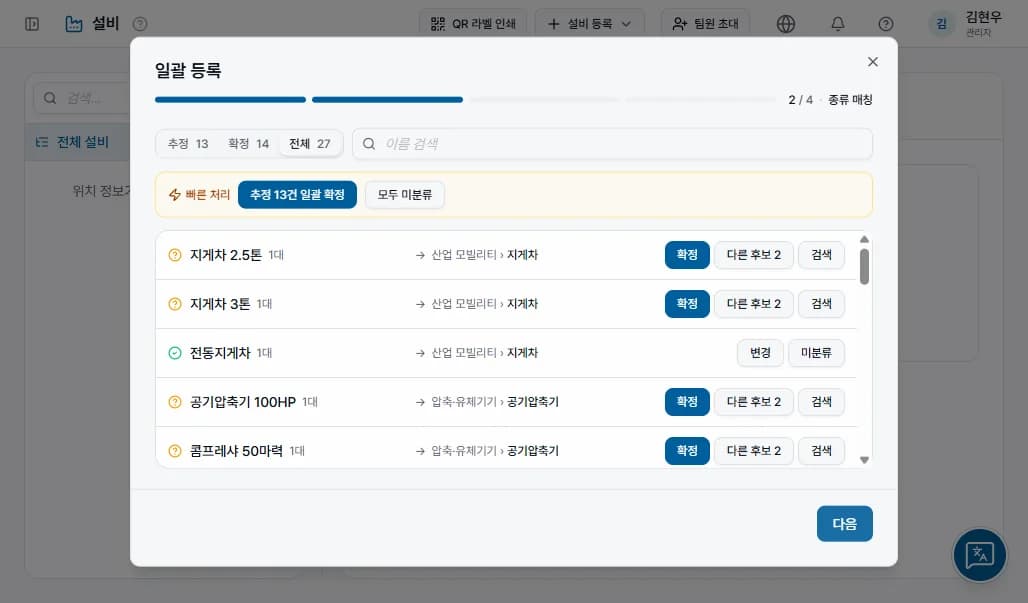
Task: Click first progress bar segment
Action: [x=230, y=100]
